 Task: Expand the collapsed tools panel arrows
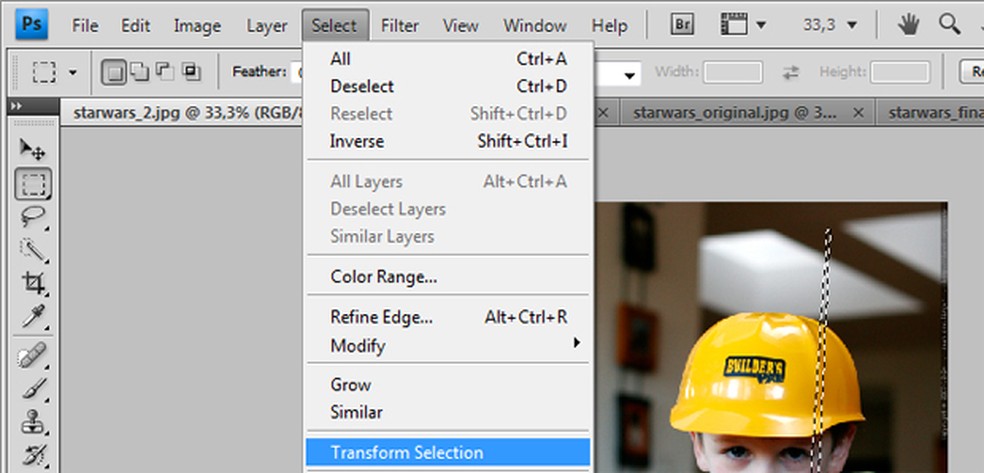pos(17,107)
